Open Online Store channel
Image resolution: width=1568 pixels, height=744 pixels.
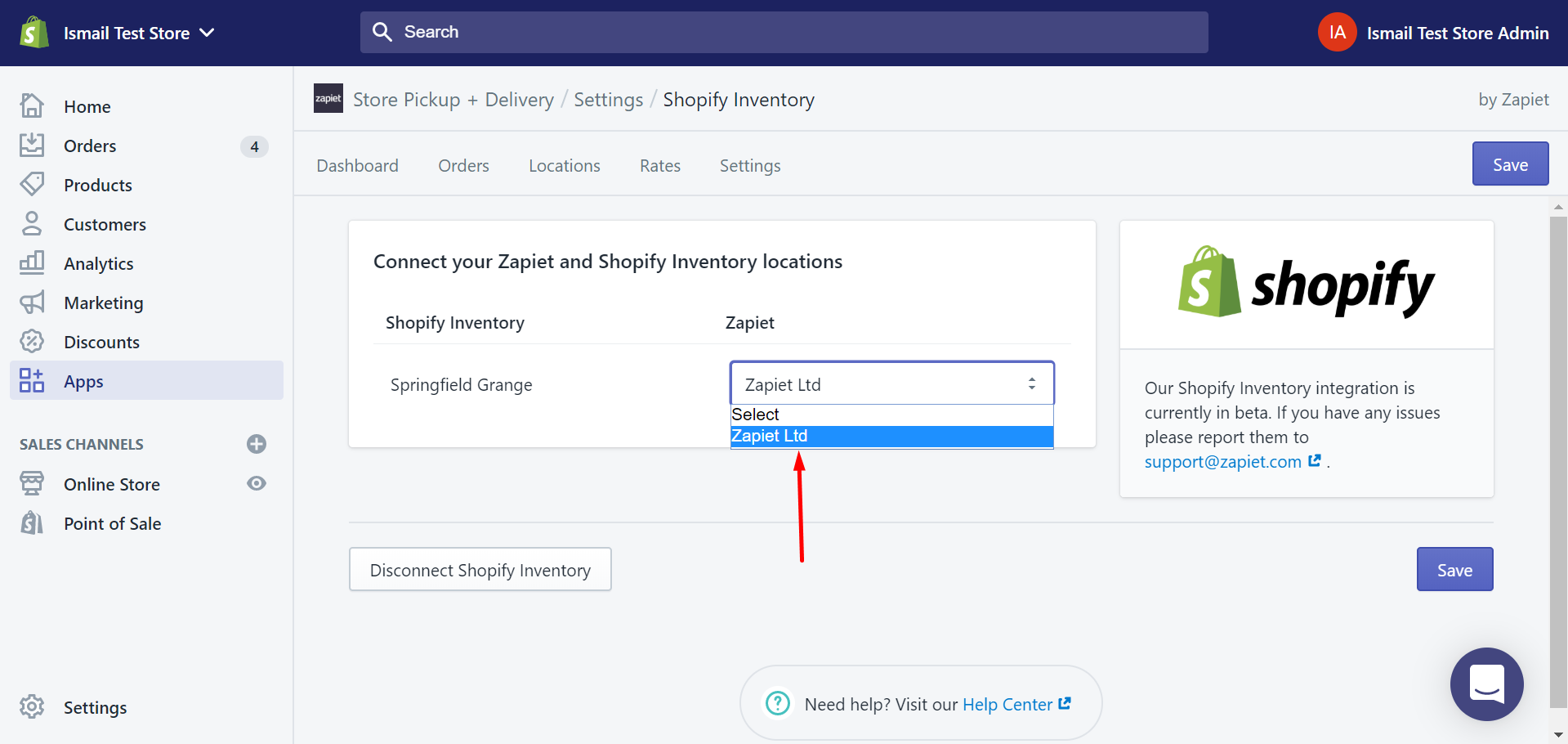pos(112,484)
